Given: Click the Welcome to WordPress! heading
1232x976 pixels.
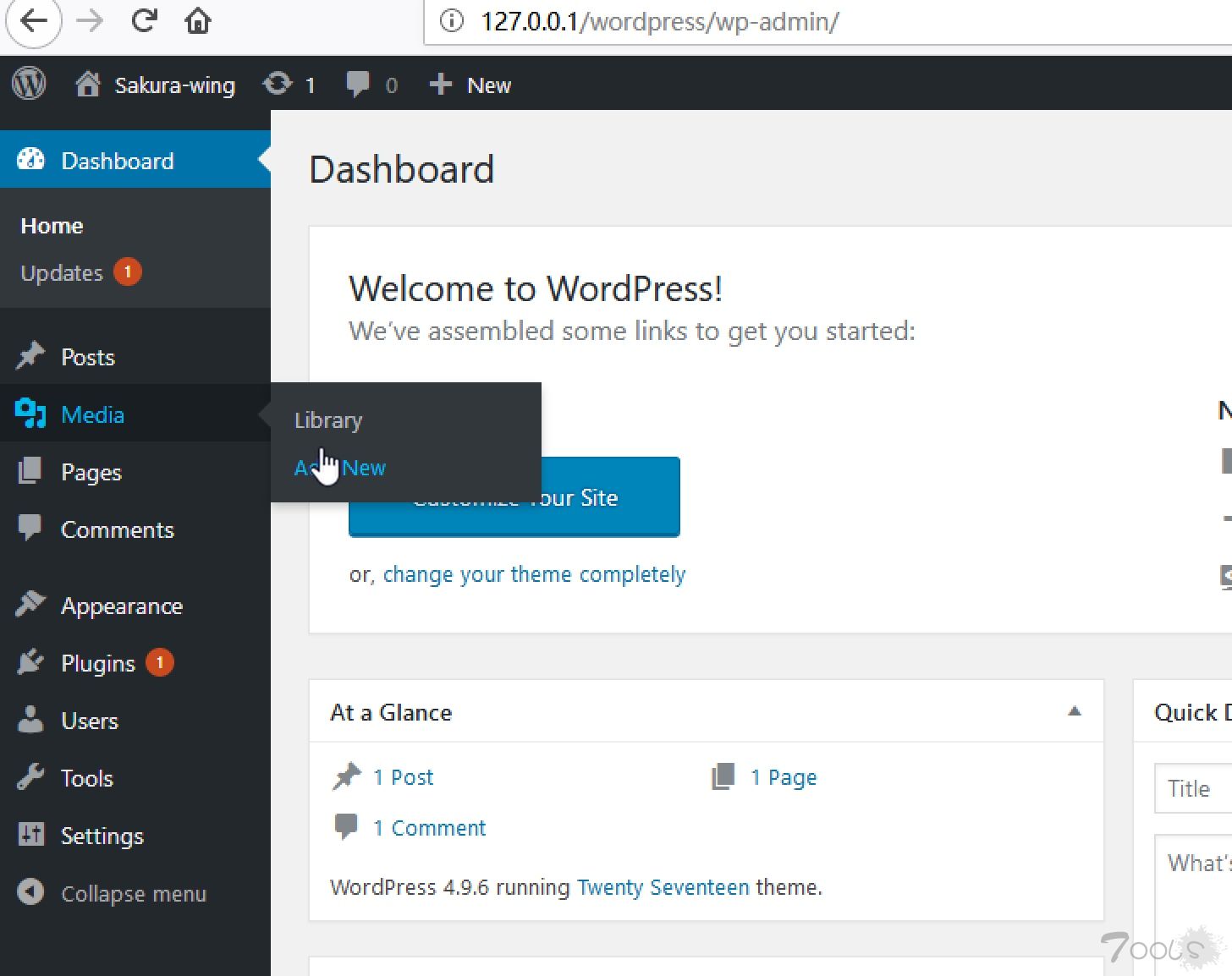Looking at the screenshot, I should (x=536, y=288).
